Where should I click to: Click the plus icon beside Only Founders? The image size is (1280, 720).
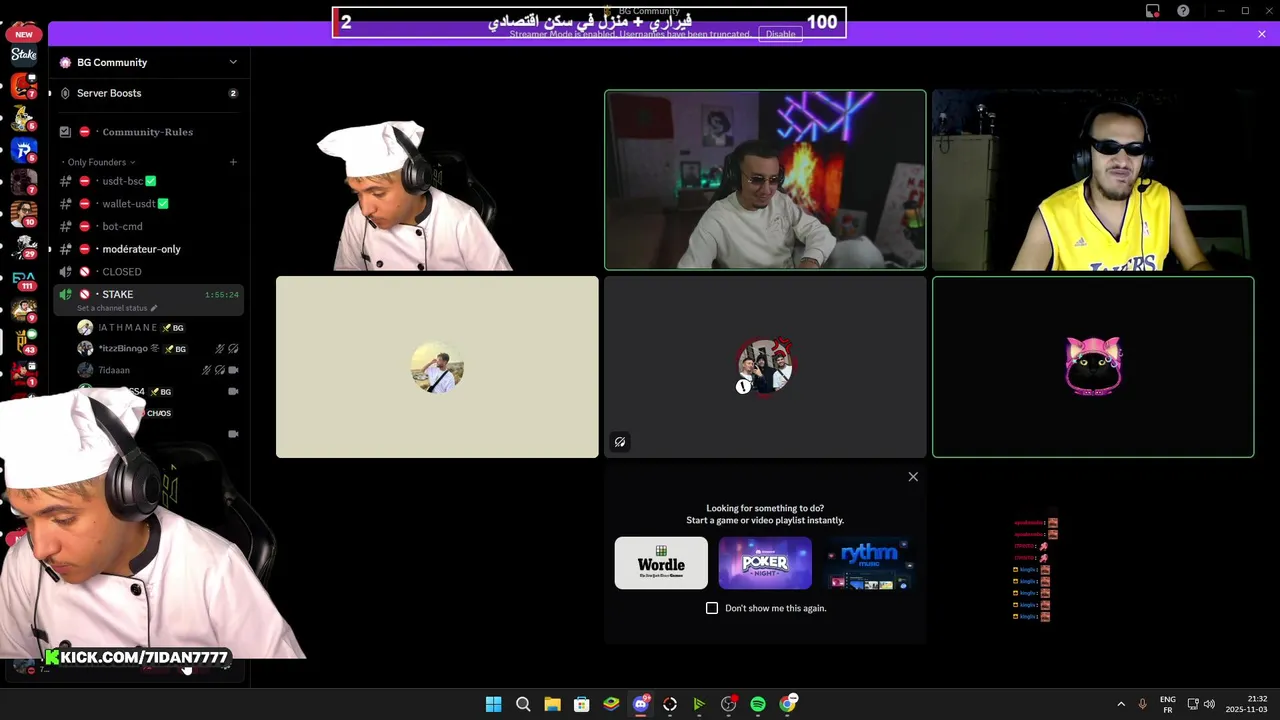point(233,162)
